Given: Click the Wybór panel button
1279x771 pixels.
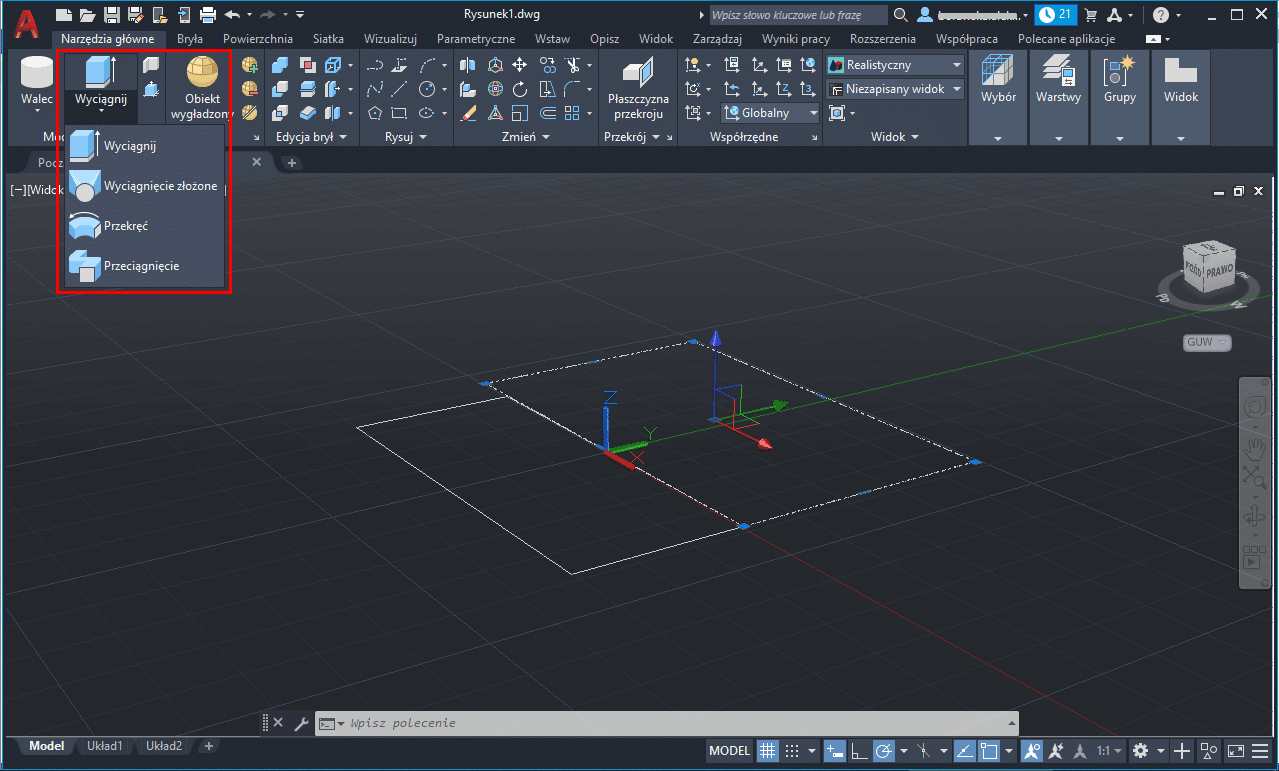Looking at the screenshot, I should [x=998, y=98].
